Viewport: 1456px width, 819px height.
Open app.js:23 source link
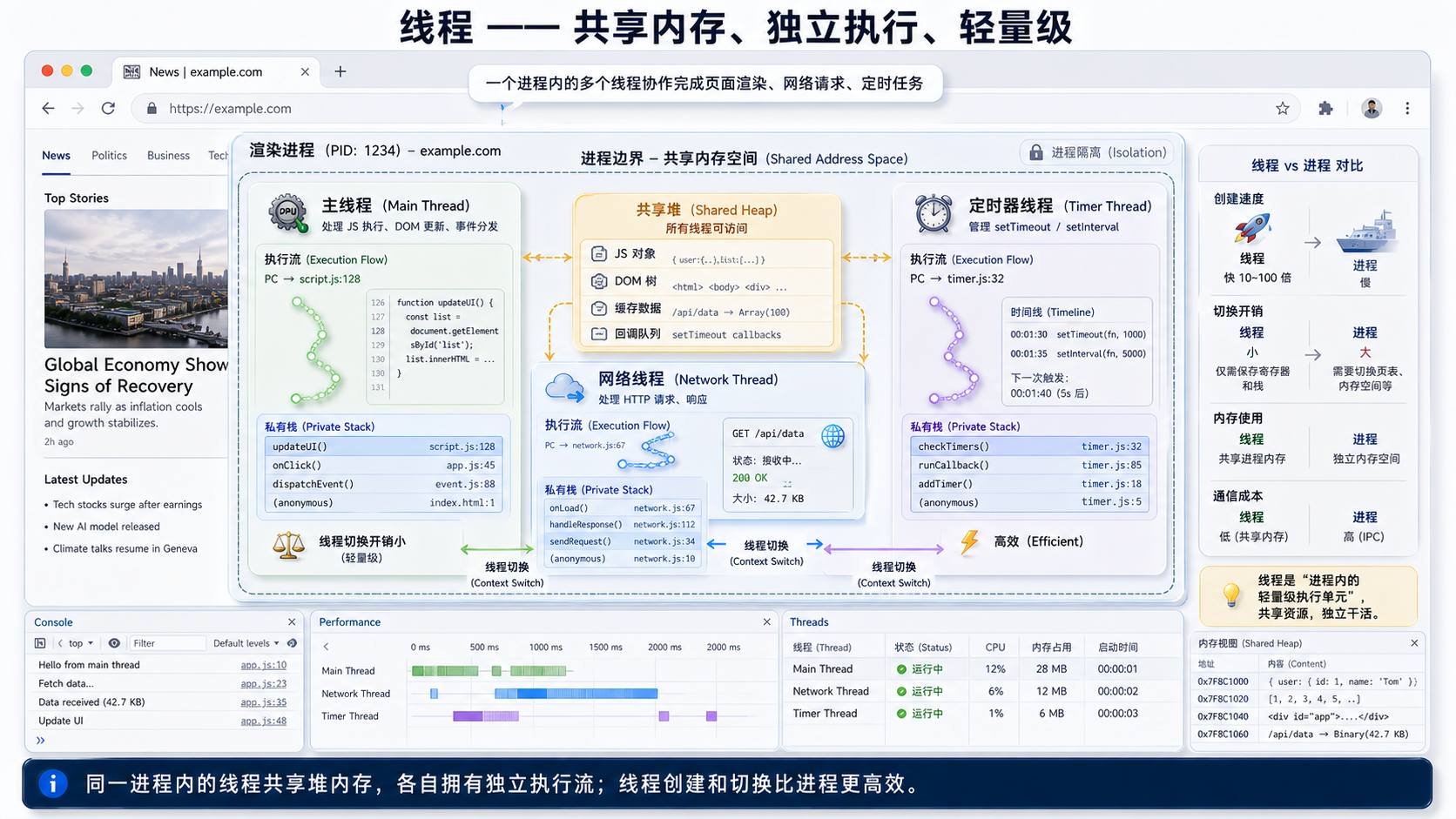tap(263, 683)
